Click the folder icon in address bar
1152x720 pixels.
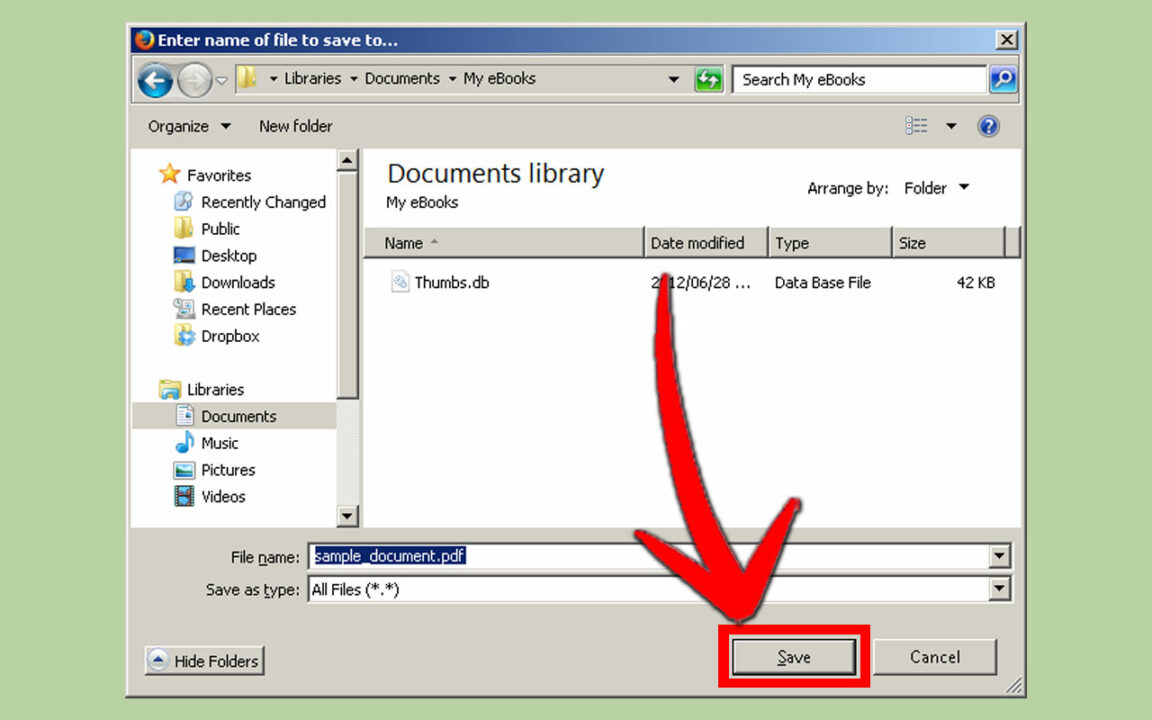(248, 78)
